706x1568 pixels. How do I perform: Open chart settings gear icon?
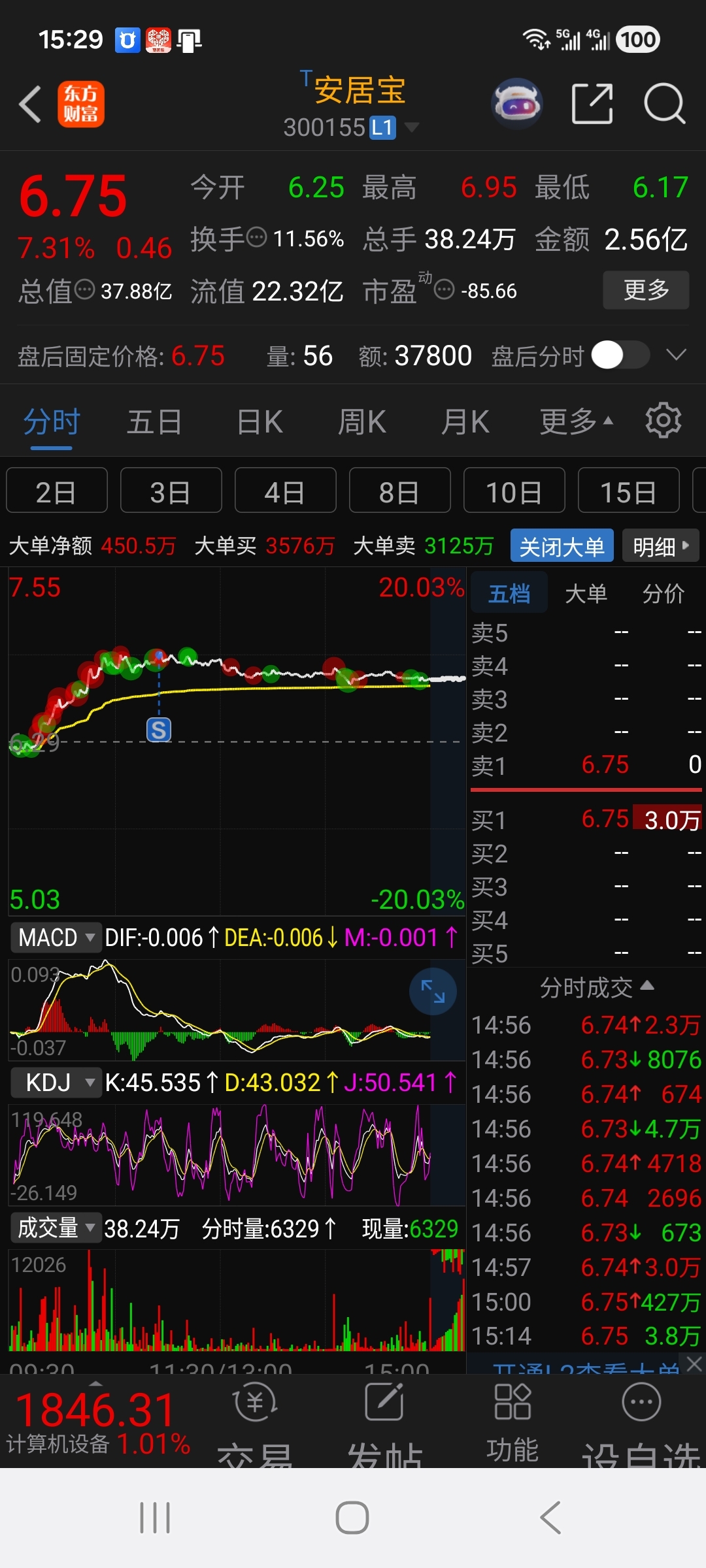(664, 421)
